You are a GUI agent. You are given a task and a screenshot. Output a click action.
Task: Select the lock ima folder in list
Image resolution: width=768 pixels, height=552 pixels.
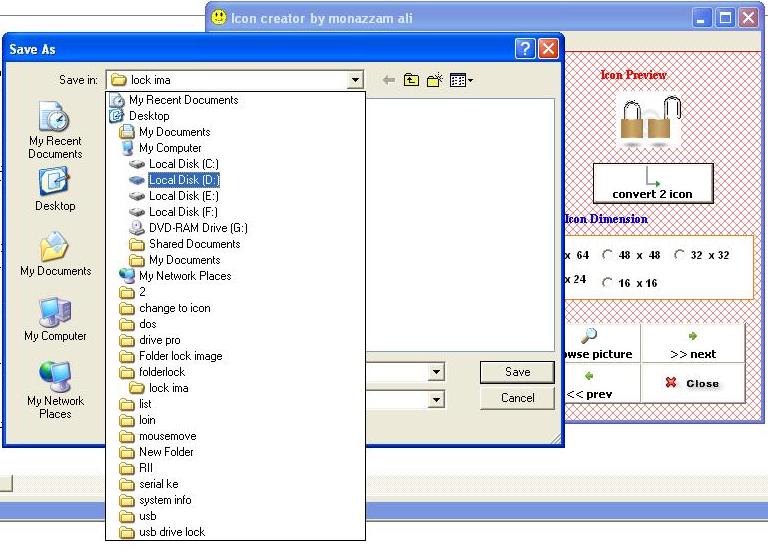pyautogui.click(x=236, y=388)
